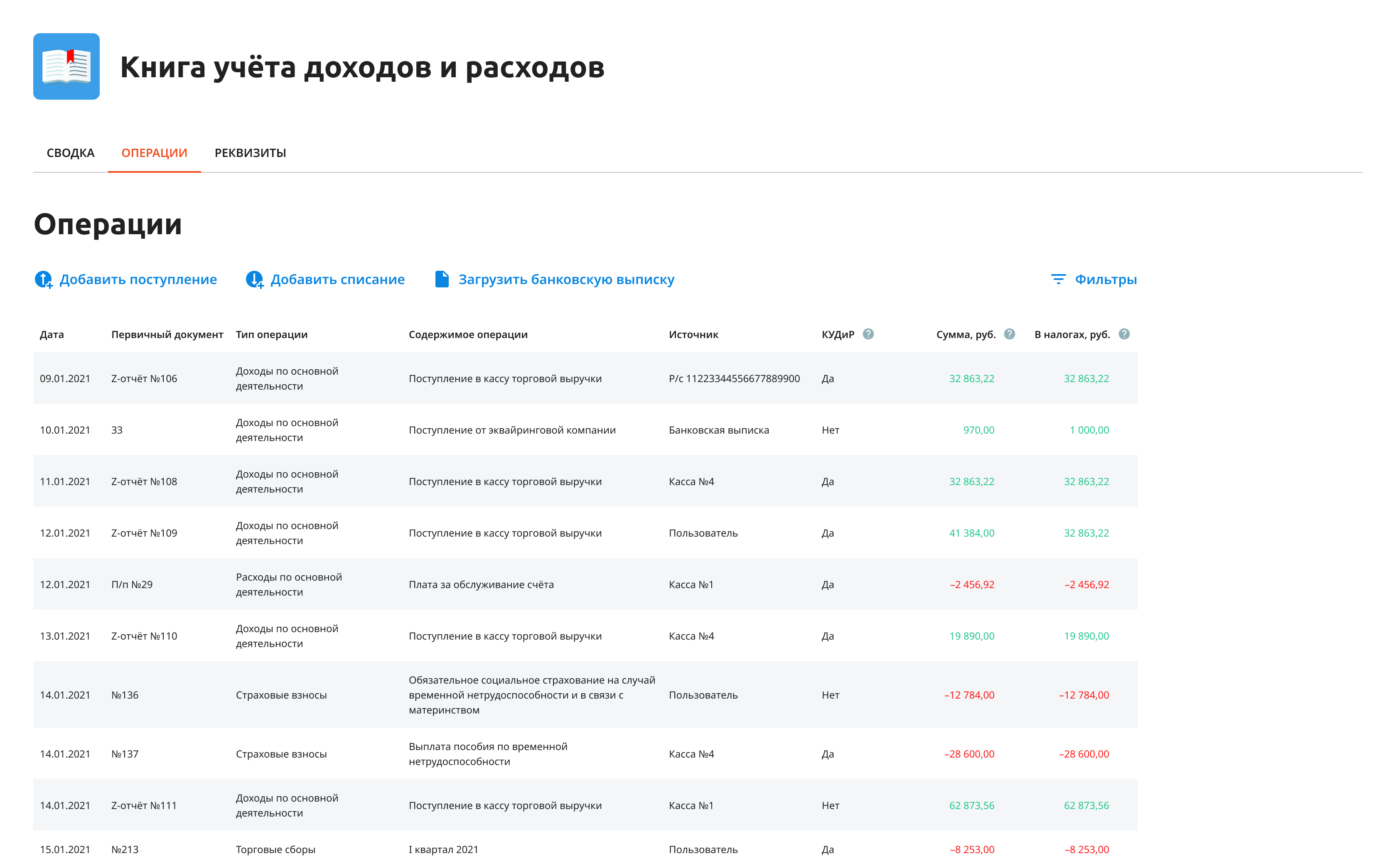Select the ОПЕРАЦИИ tab

(155, 153)
